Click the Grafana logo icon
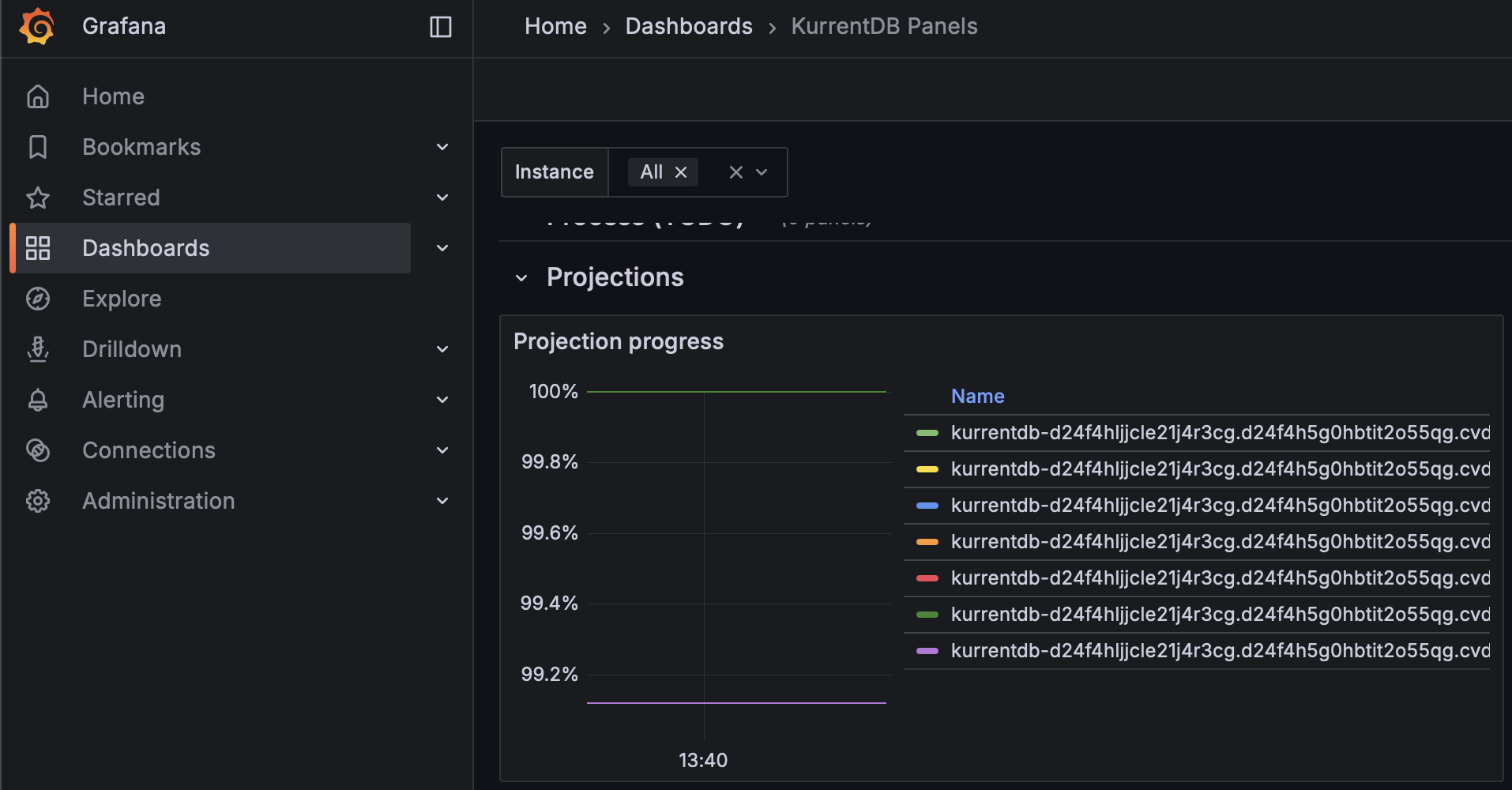The width and height of the screenshot is (1512, 790). 36,26
